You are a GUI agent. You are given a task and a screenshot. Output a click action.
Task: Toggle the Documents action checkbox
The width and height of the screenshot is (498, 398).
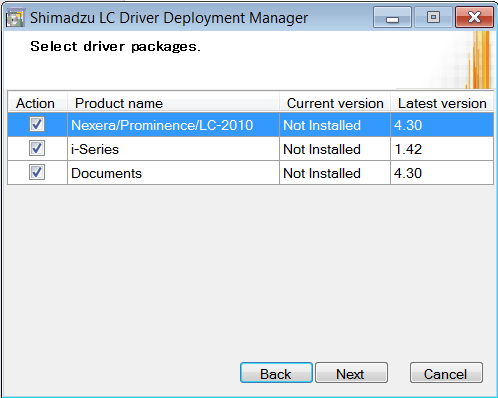37,172
